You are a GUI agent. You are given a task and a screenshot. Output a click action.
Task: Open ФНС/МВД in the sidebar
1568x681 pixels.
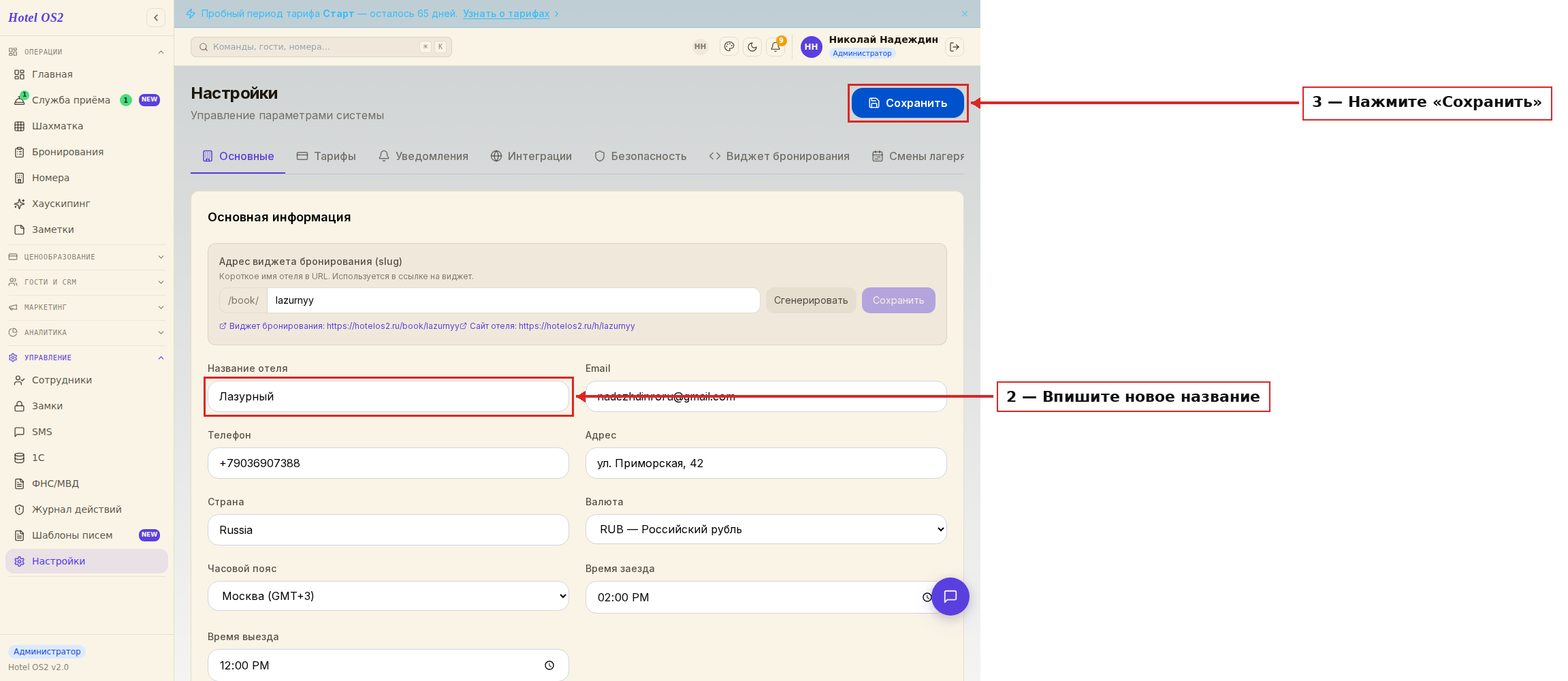click(x=86, y=484)
